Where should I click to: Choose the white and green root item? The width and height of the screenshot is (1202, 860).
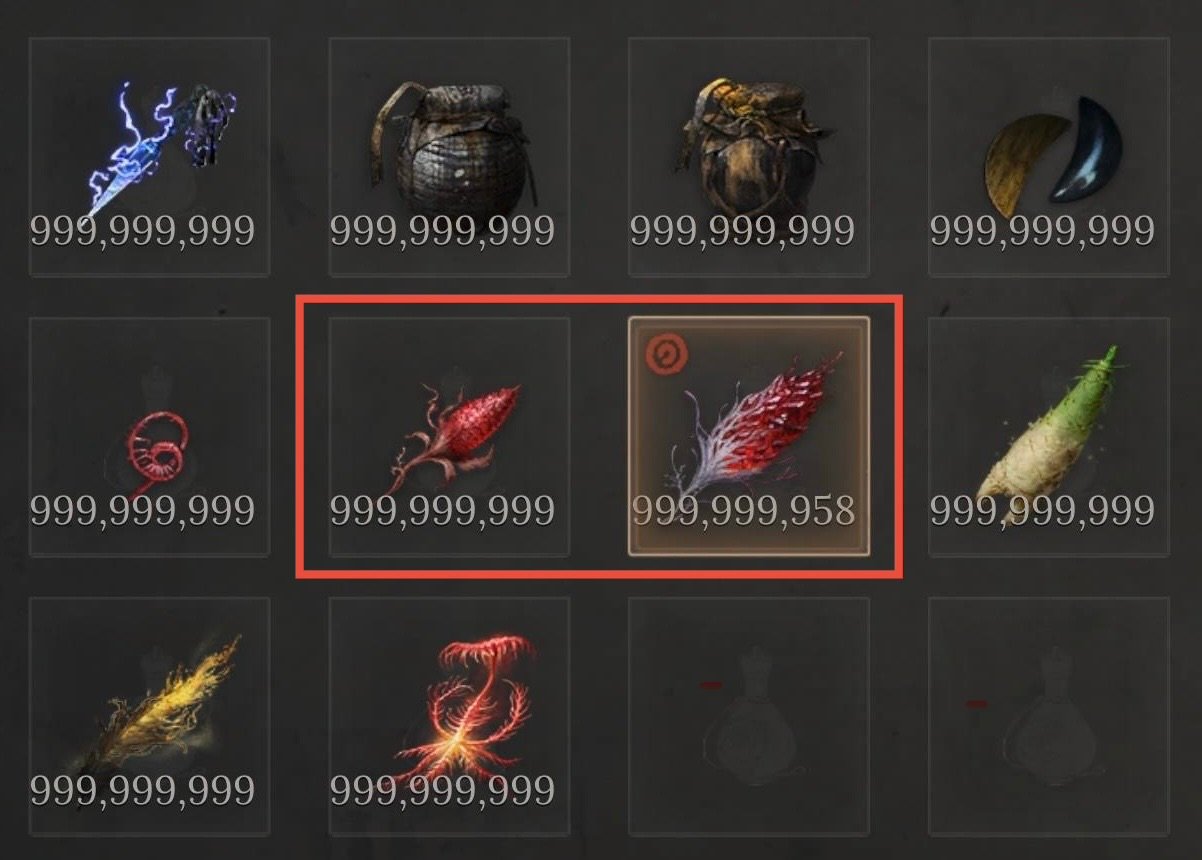1049,437
